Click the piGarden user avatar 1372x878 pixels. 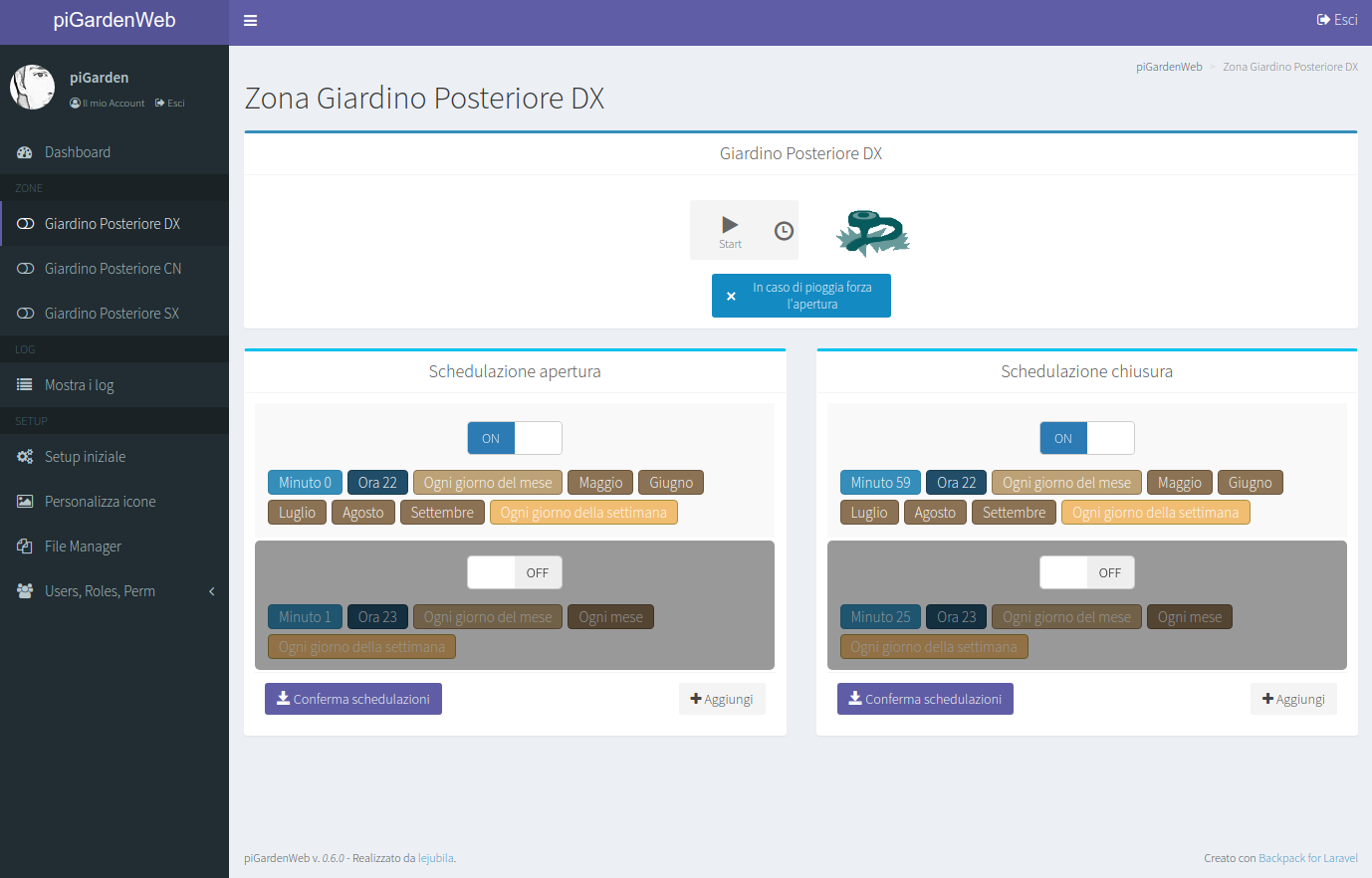(x=33, y=88)
